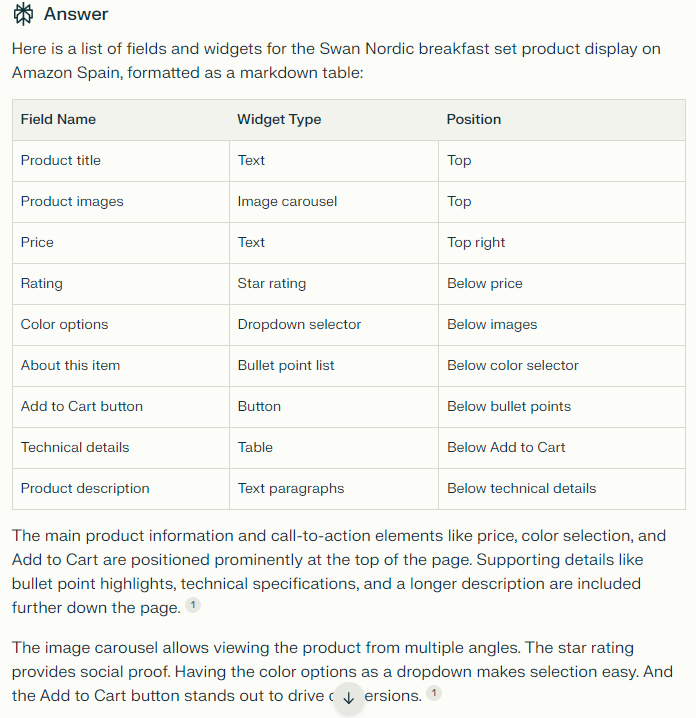
Task: Open citation 1 after 'further down the page'
Action: pyautogui.click(x=193, y=606)
